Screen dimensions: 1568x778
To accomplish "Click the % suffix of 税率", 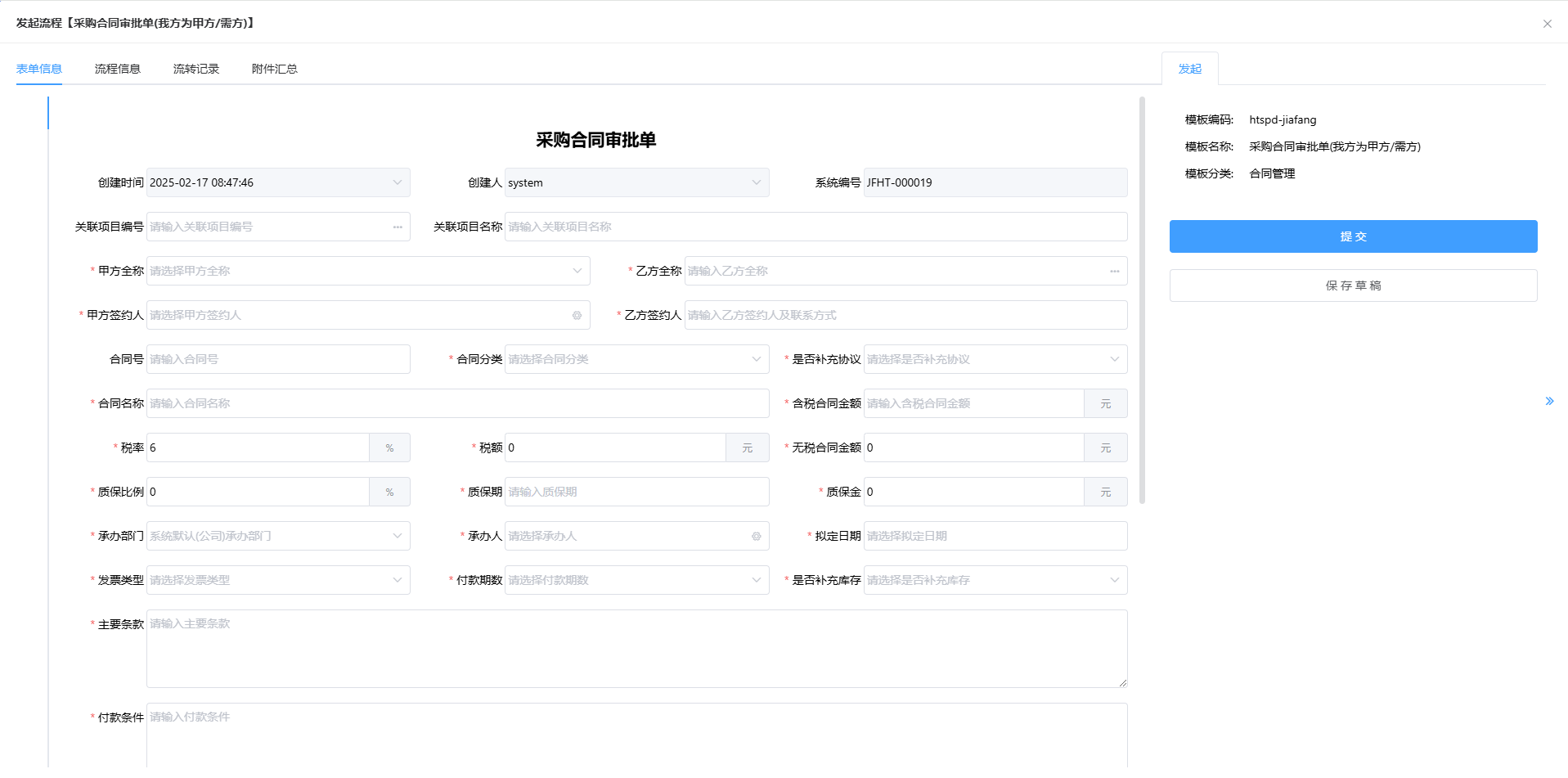I will pyautogui.click(x=390, y=447).
